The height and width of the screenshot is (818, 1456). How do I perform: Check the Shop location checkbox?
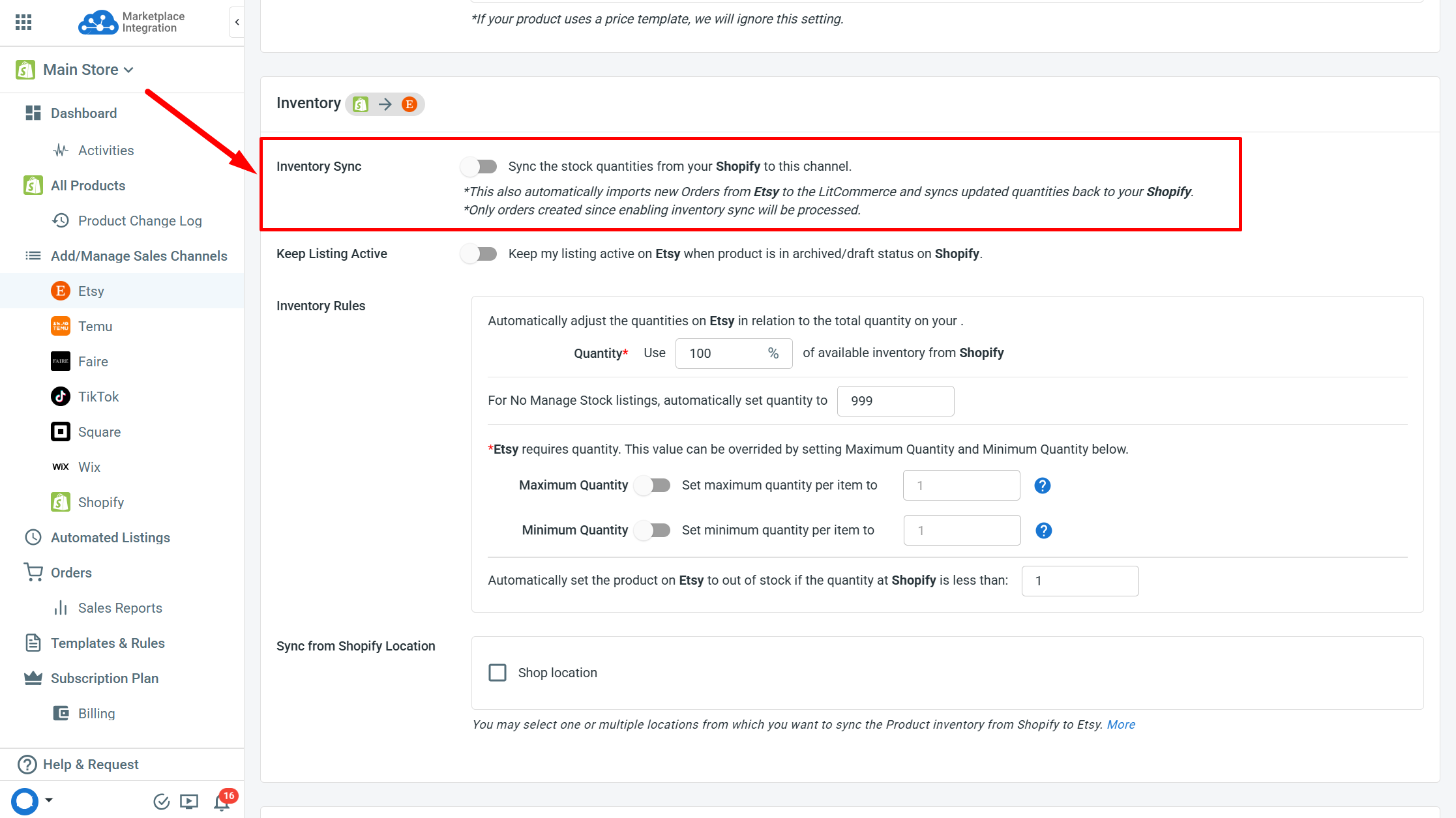pos(498,673)
